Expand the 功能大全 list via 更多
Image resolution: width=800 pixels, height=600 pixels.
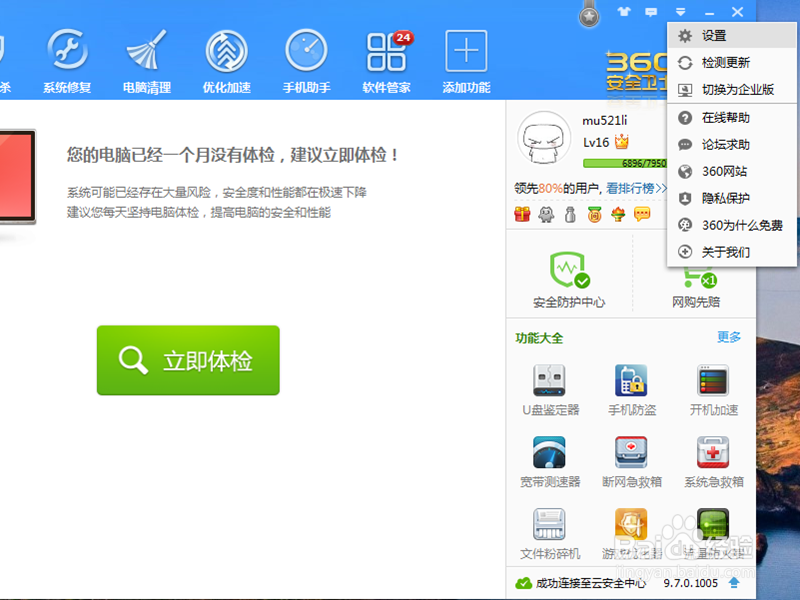(x=729, y=338)
